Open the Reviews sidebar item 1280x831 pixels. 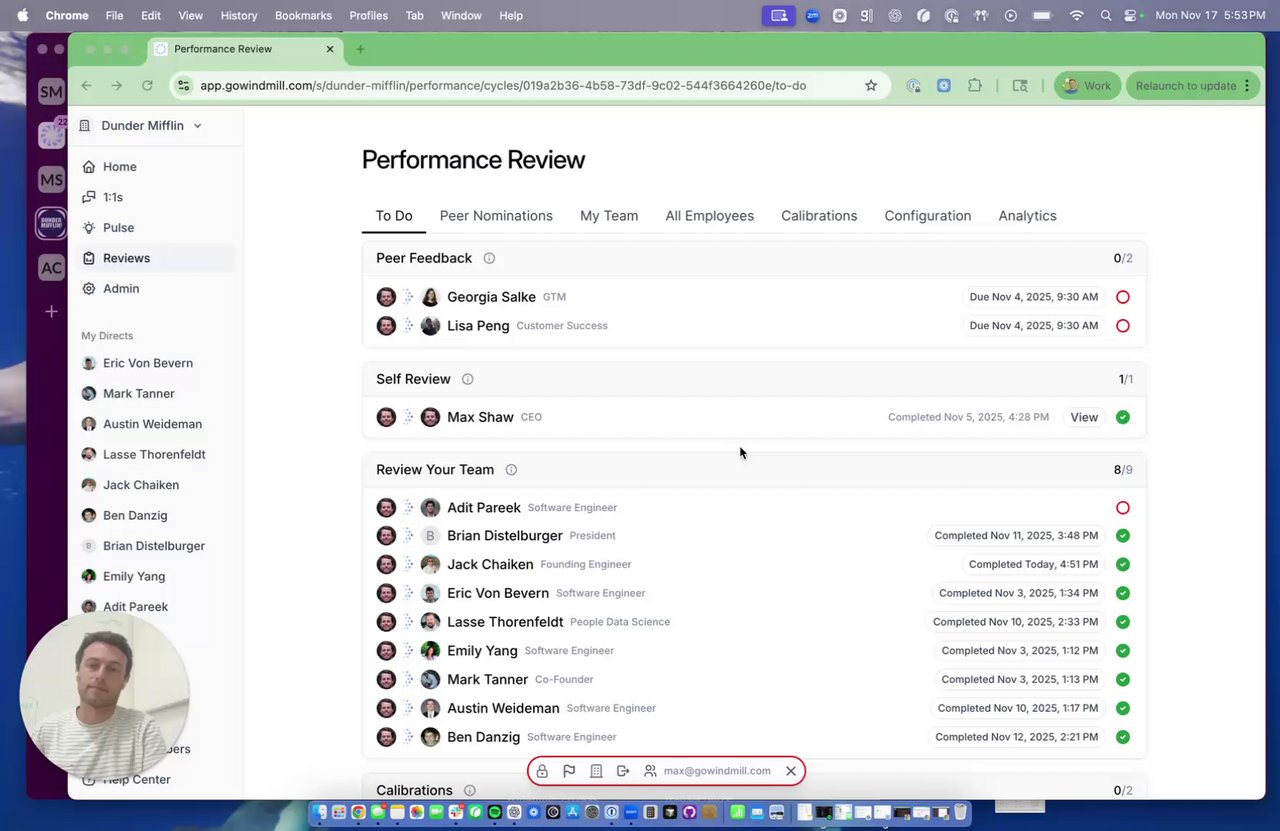click(x=154, y=258)
